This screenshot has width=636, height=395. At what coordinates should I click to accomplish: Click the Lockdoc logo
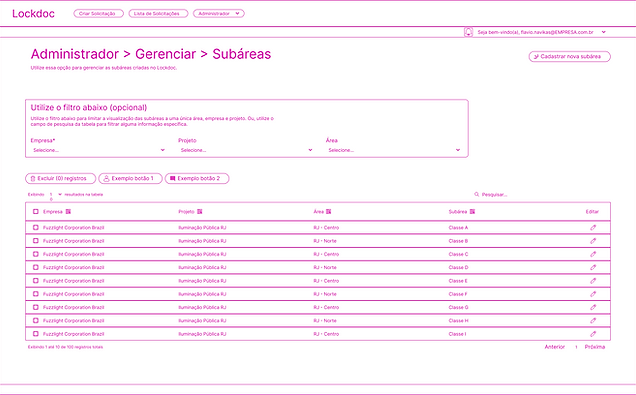click(x=33, y=13)
